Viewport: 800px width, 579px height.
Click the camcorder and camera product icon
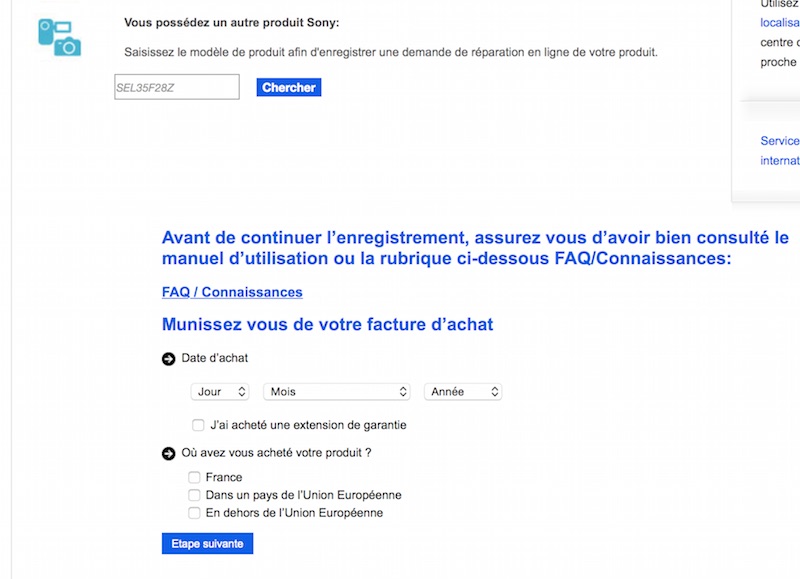point(60,37)
